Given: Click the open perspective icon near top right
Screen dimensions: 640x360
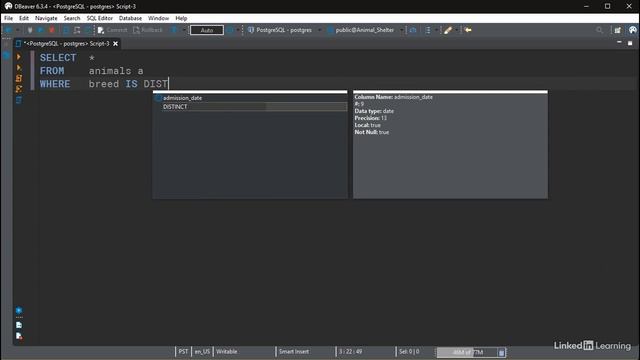Looking at the screenshot, I should 618,30.
